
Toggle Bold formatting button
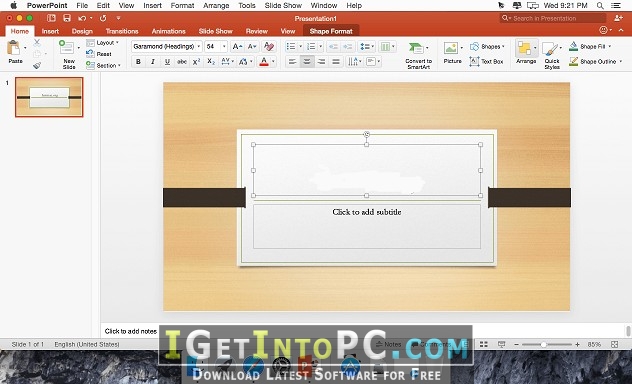[x=138, y=62]
